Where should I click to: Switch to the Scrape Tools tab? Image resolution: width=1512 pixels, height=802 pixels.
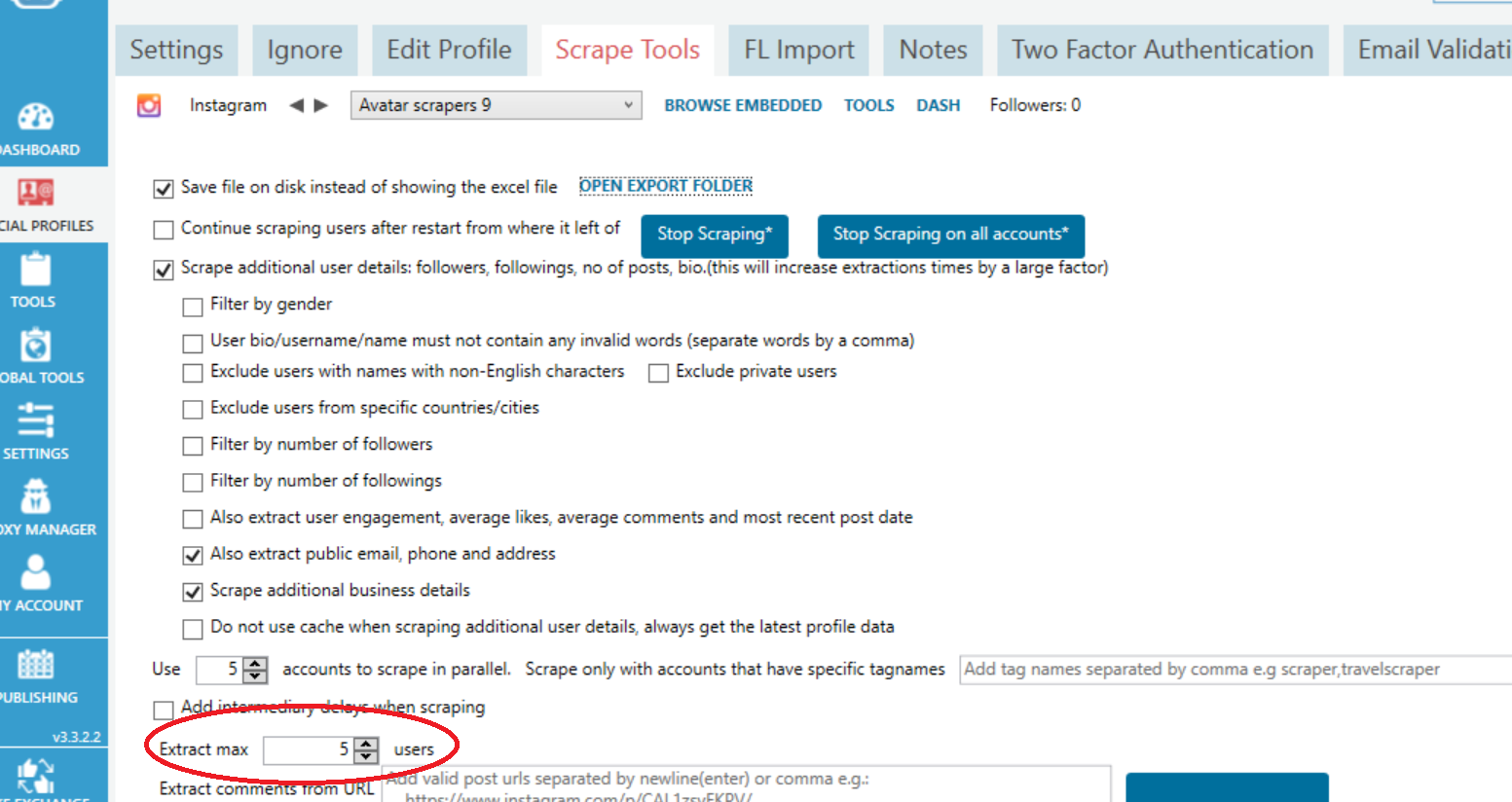pos(628,50)
